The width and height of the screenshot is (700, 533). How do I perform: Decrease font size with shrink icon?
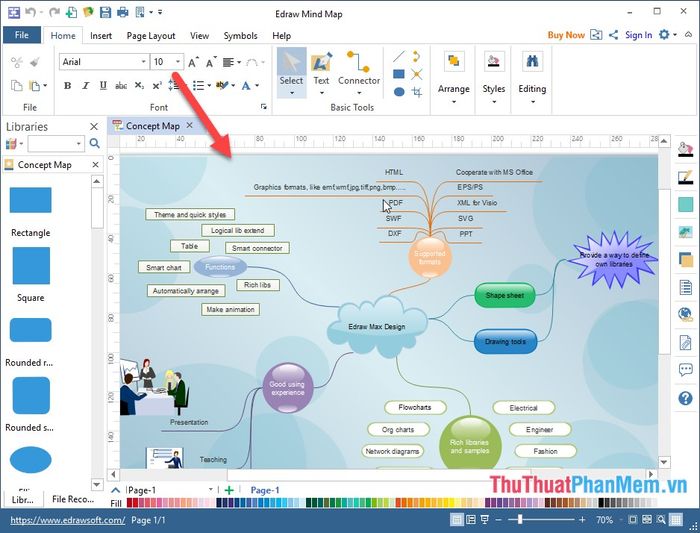pyautogui.click(x=211, y=62)
